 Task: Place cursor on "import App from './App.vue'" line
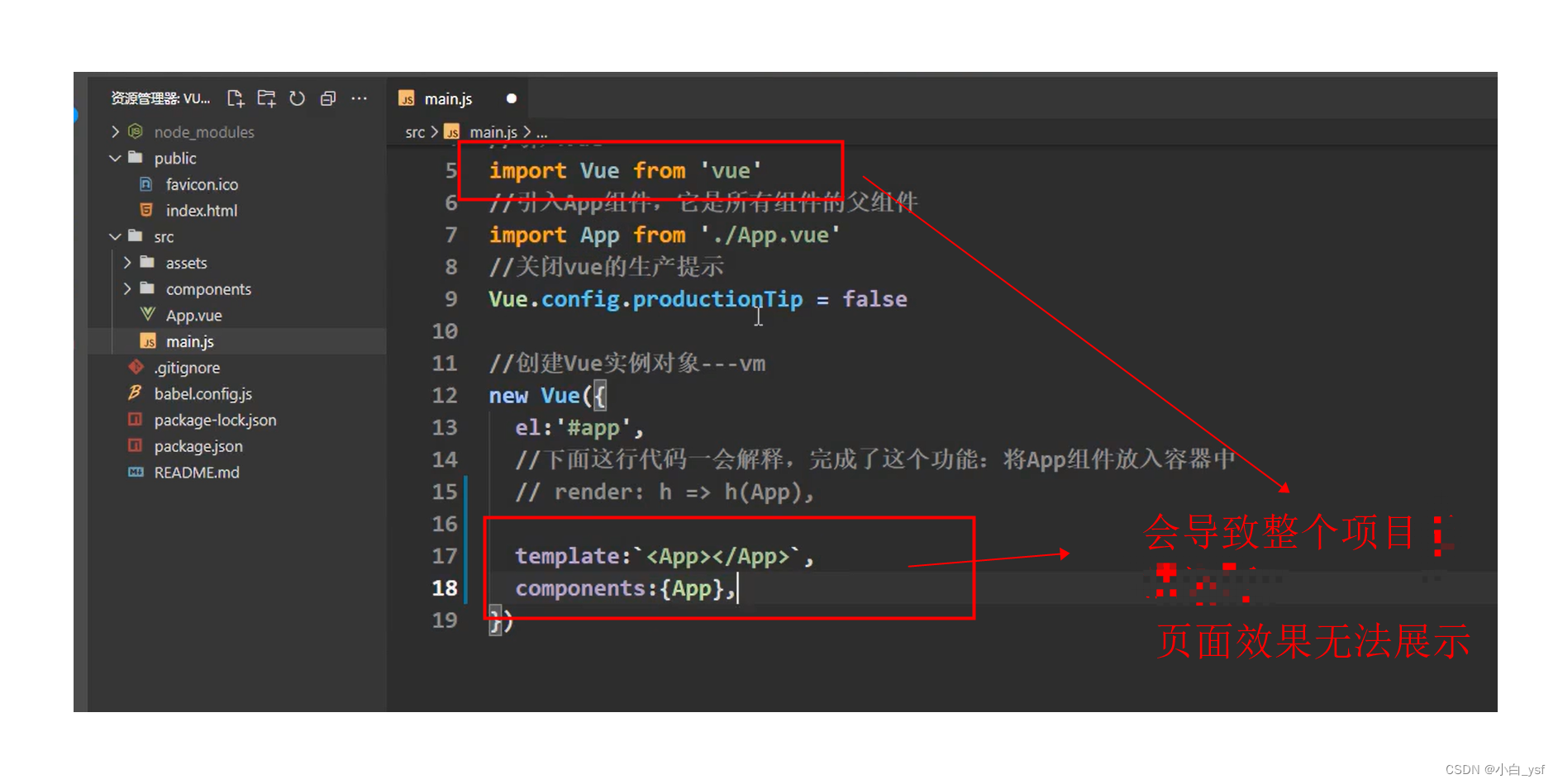coord(665,235)
